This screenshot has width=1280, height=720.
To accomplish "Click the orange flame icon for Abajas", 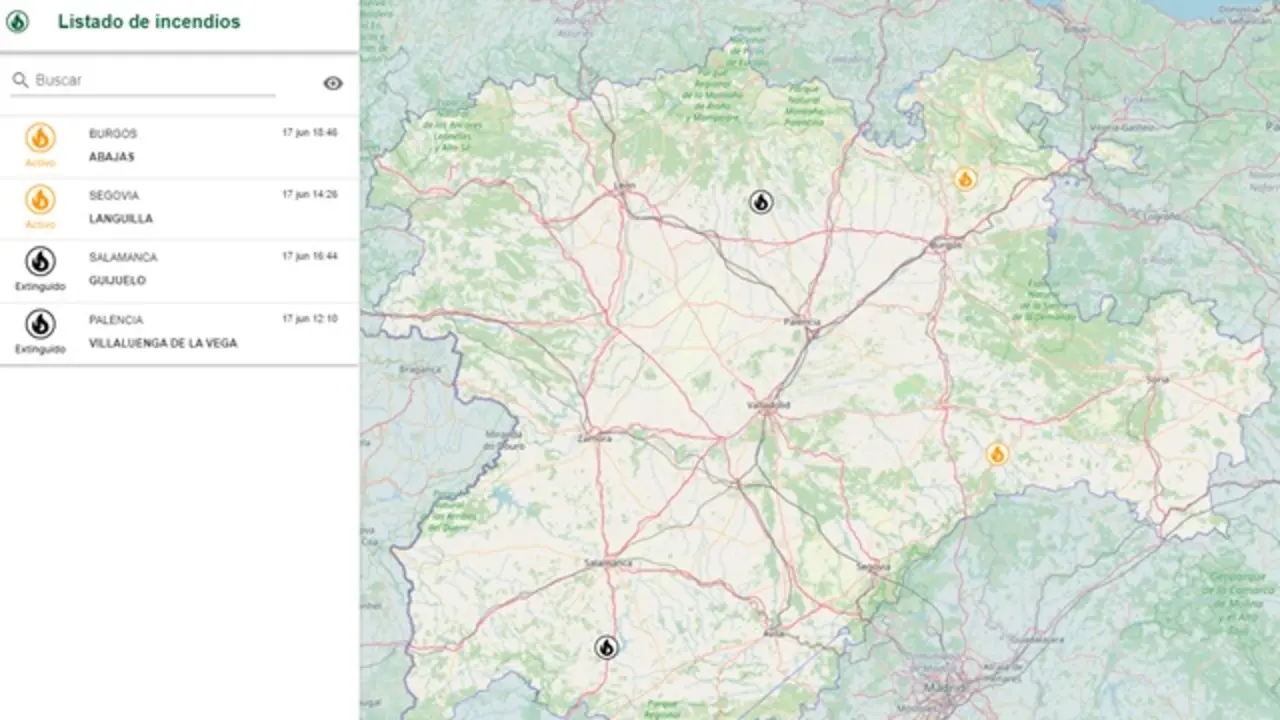I will coord(40,138).
